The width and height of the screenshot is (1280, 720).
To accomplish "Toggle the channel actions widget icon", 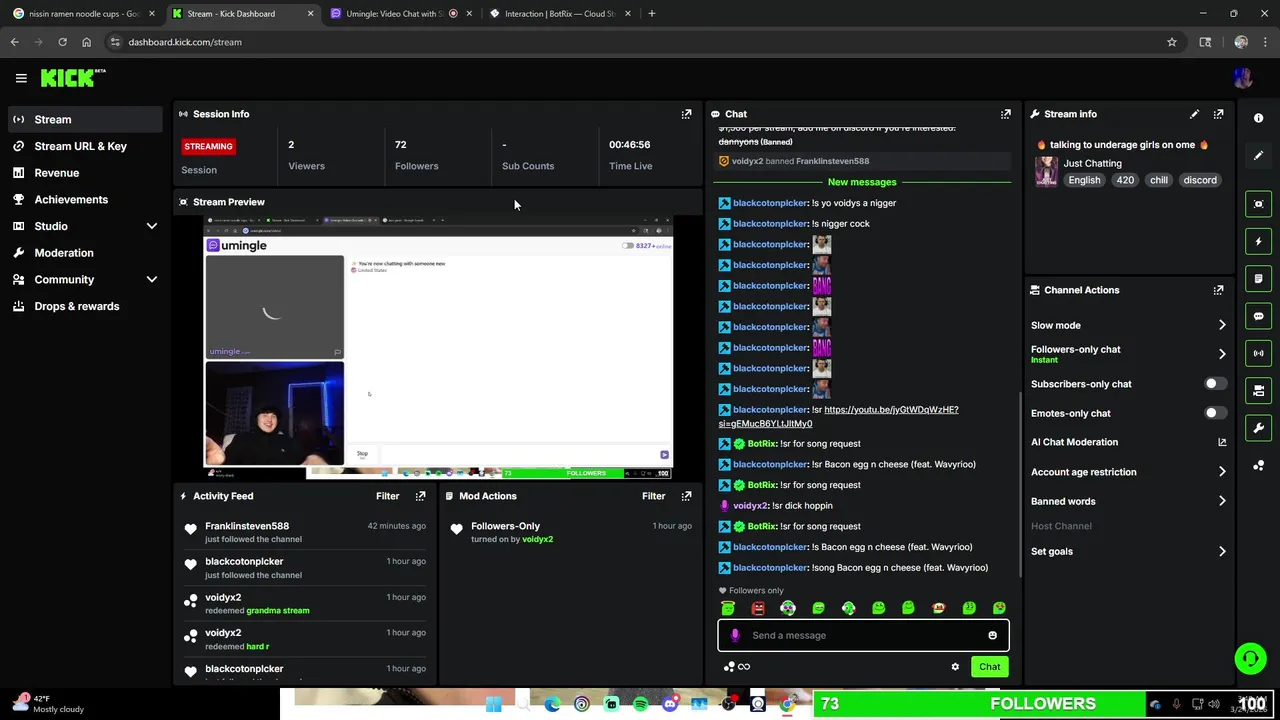I will click(x=1259, y=390).
